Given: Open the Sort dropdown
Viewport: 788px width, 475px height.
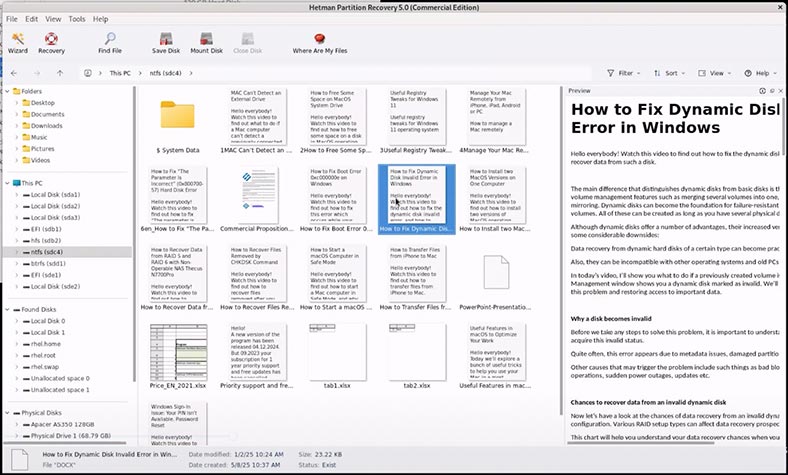Looking at the screenshot, I should pyautogui.click(x=669, y=73).
